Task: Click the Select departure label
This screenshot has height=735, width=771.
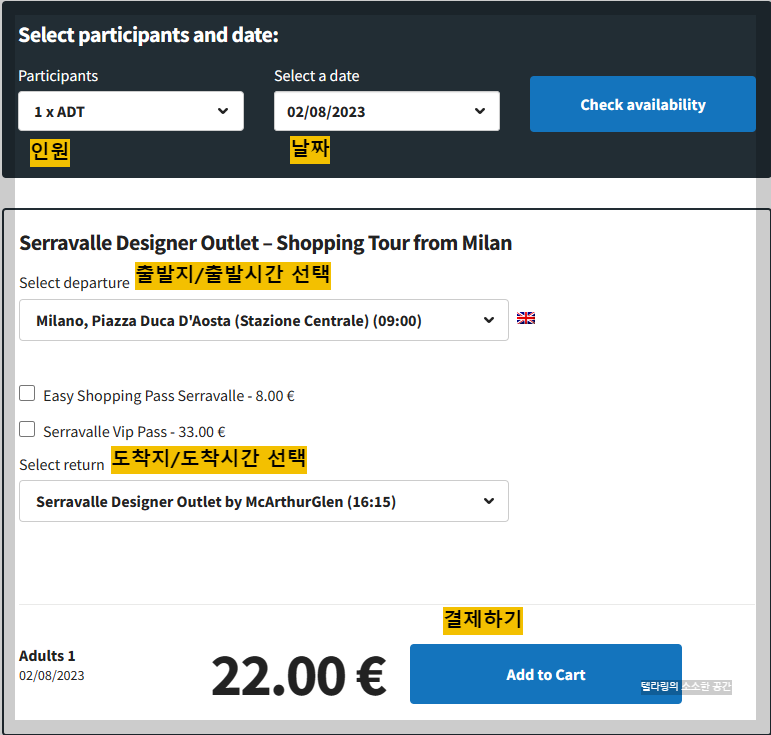Action: pos(74,283)
